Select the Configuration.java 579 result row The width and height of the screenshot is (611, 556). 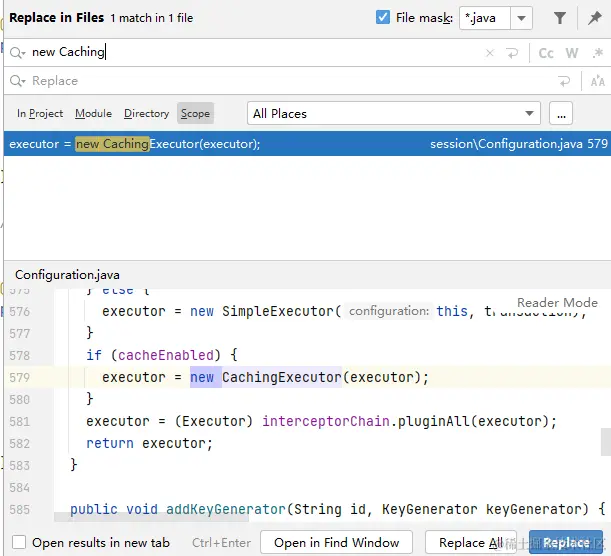pyautogui.click(x=307, y=144)
